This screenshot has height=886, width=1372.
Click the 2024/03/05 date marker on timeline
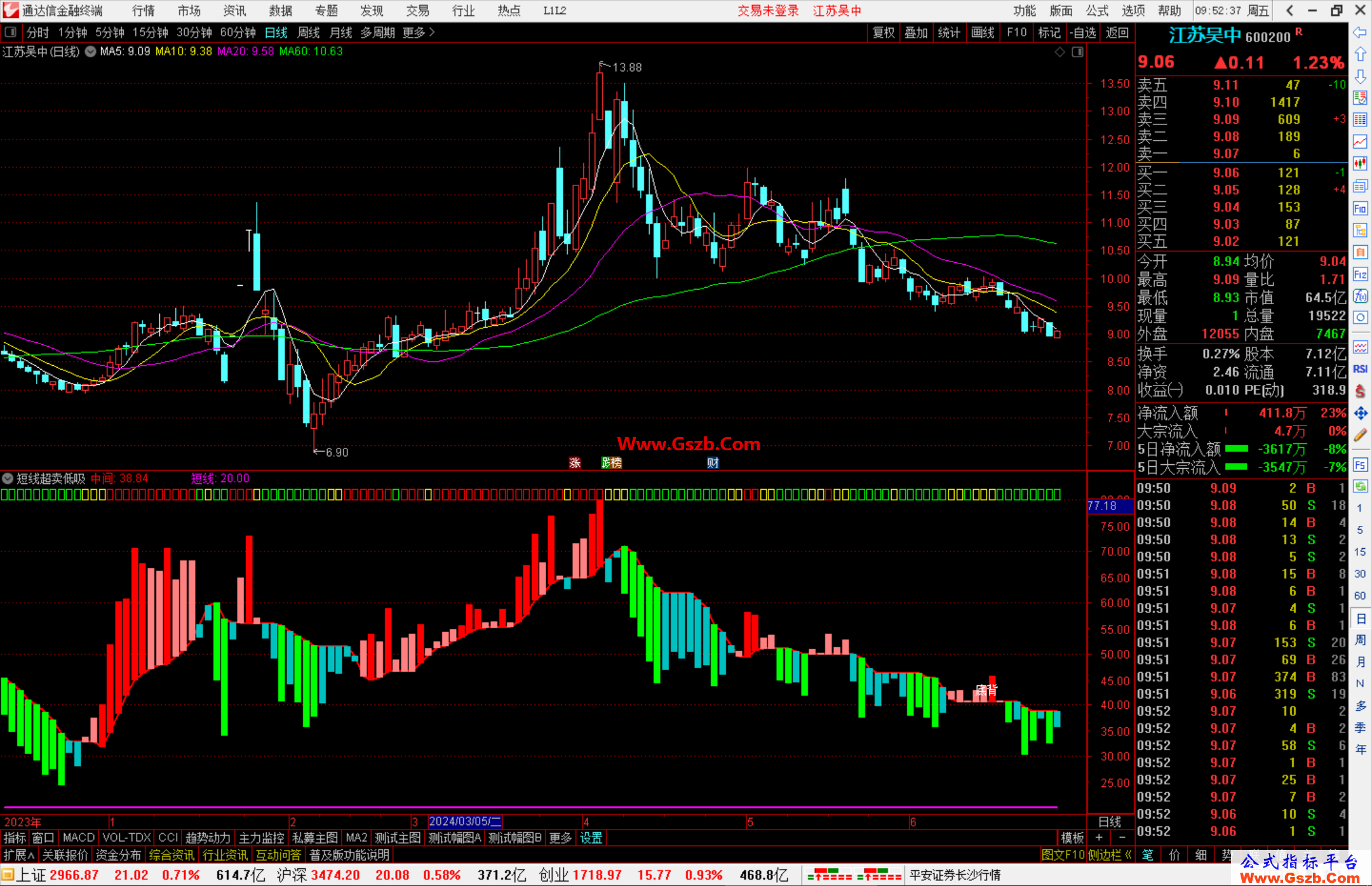(465, 821)
